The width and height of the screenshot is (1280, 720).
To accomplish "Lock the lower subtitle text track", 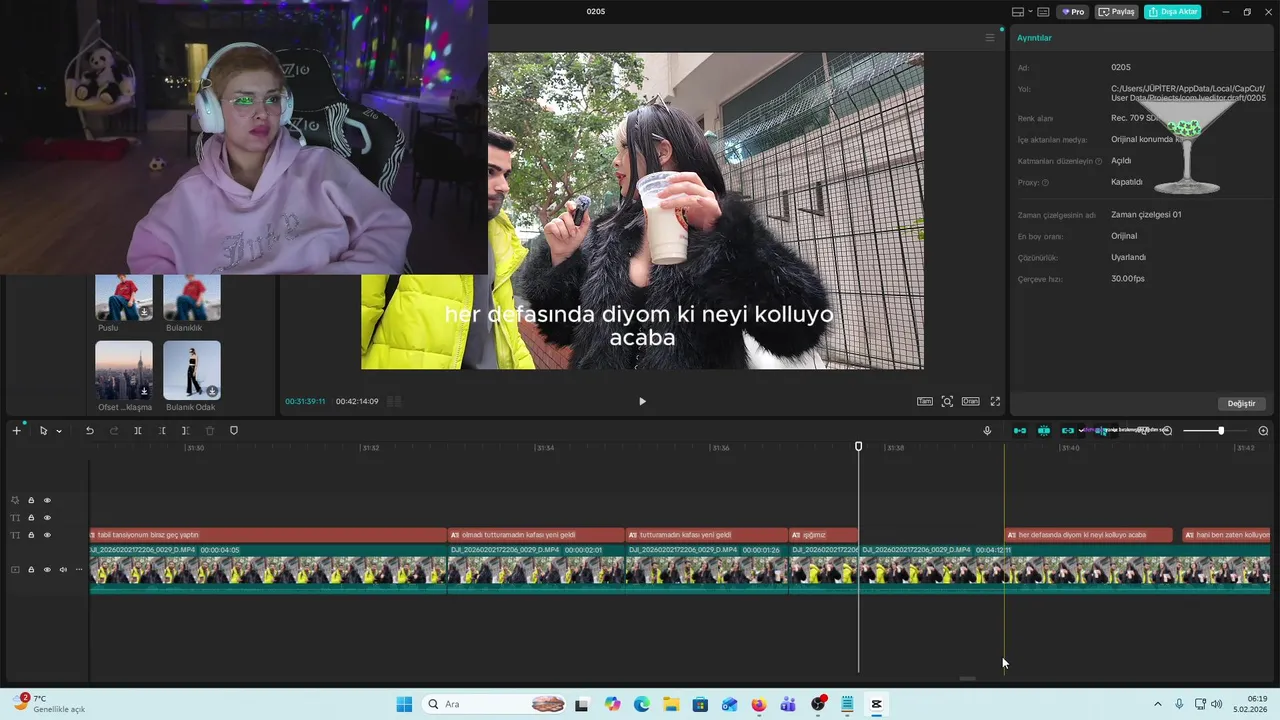I will click(31, 535).
